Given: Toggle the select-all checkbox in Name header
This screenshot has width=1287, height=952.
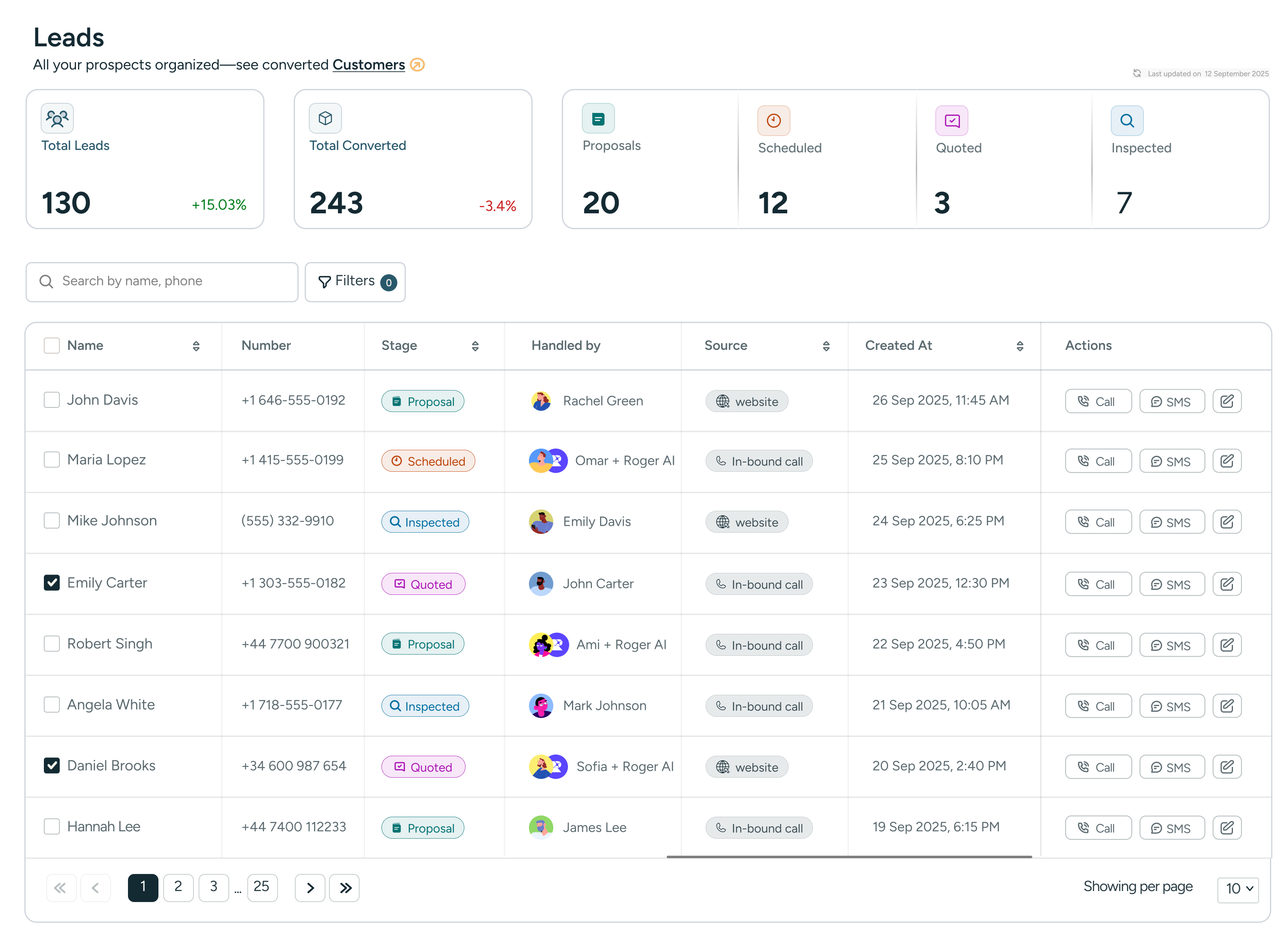Looking at the screenshot, I should 52,345.
